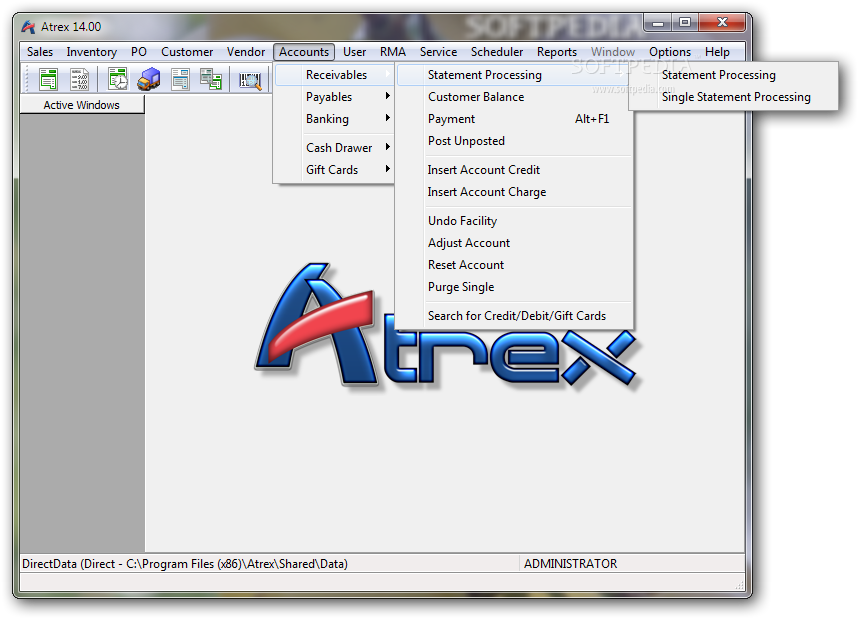The height and width of the screenshot is (619, 859).
Task: Click the barcode magnifier search icon
Action: click(250, 81)
